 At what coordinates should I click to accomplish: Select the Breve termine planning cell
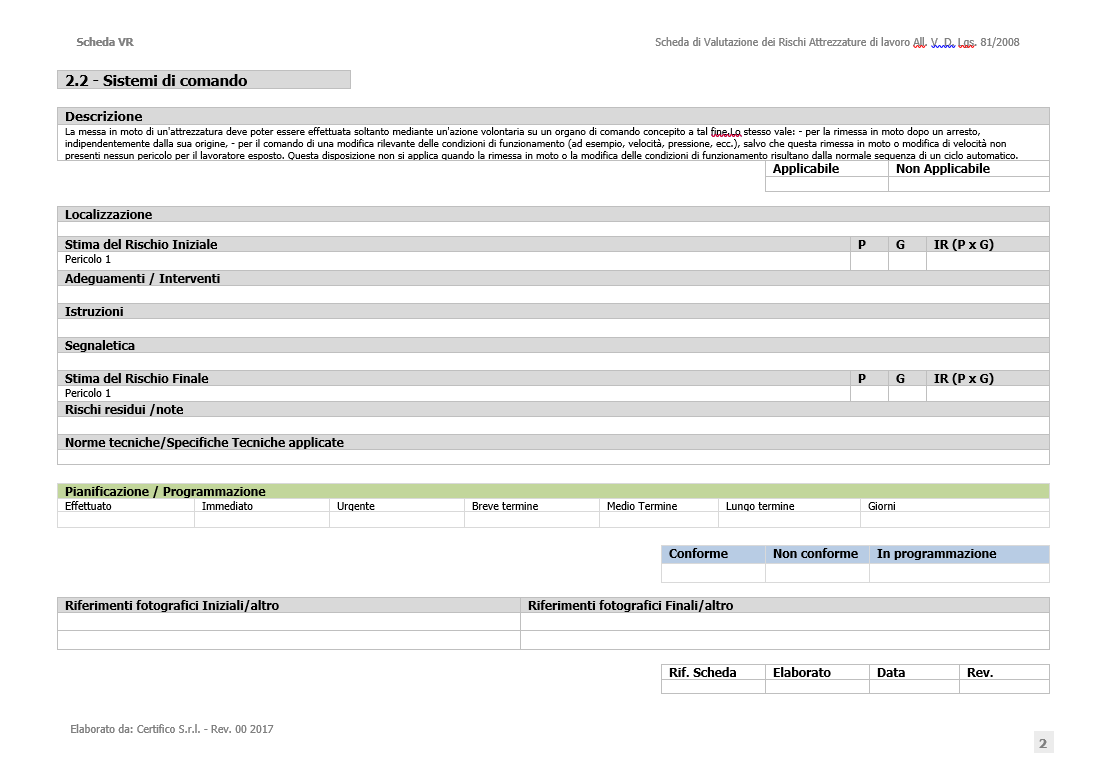(x=531, y=519)
